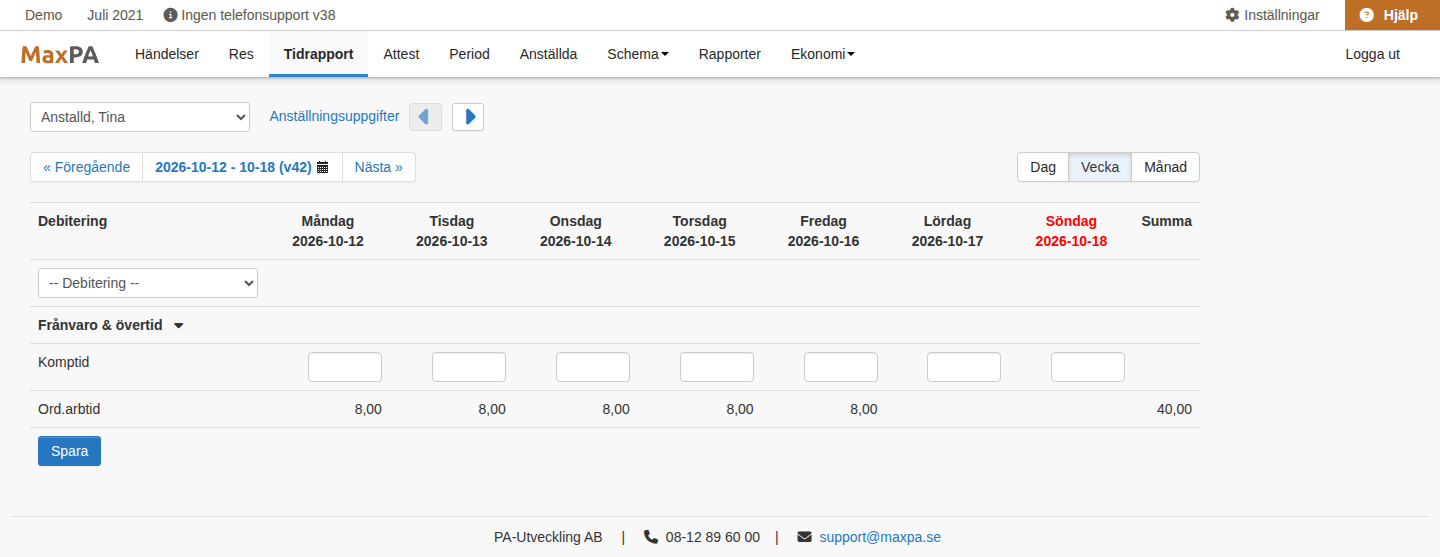The height and width of the screenshot is (557, 1440).
Task: Open the Period tab
Action: coord(469,54)
